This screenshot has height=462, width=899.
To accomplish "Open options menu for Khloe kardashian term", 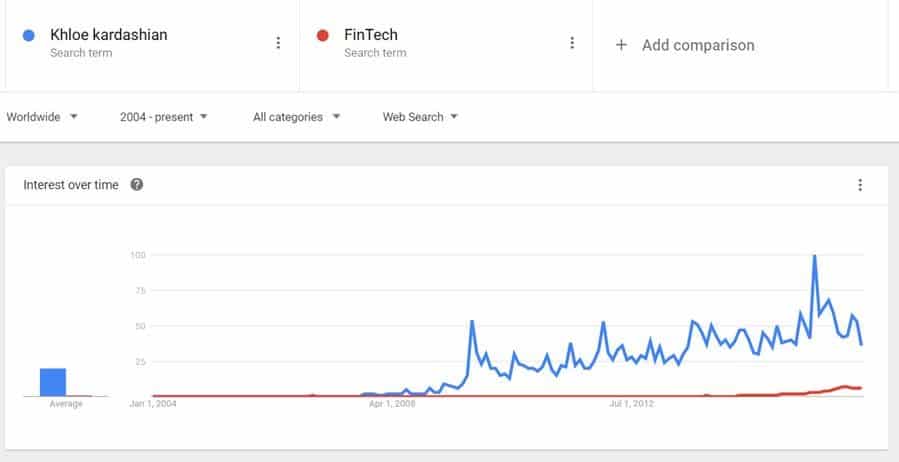I will [278, 43].
